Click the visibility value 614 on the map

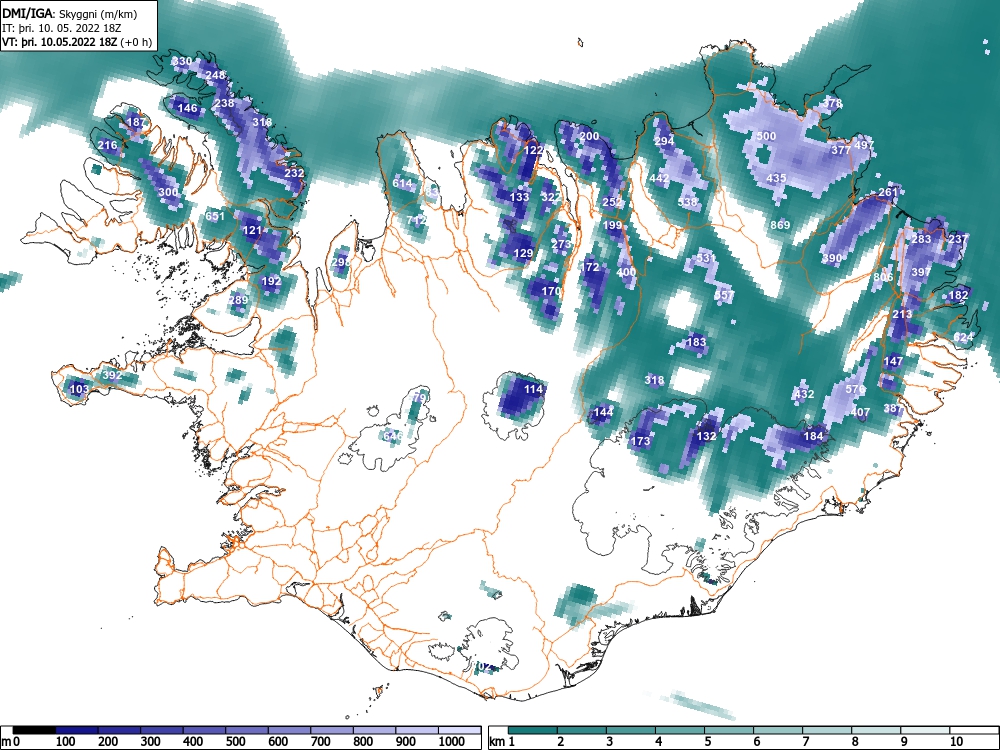tap(402, 183)
